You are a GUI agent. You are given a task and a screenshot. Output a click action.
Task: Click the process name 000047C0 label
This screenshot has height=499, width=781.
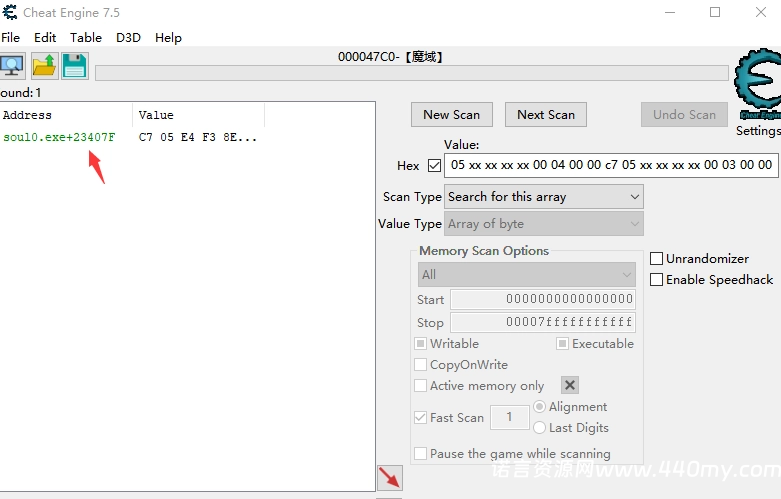click(x=390, y=57)
